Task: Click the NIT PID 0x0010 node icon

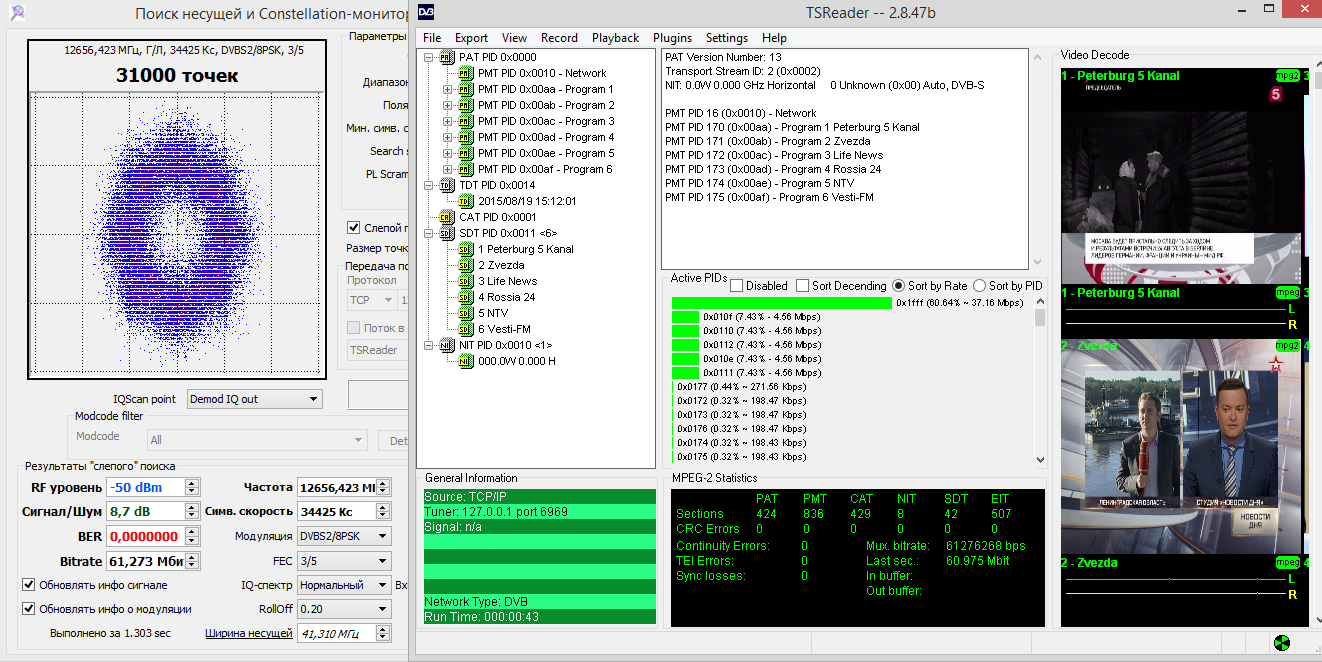Action: coord(445,345)
